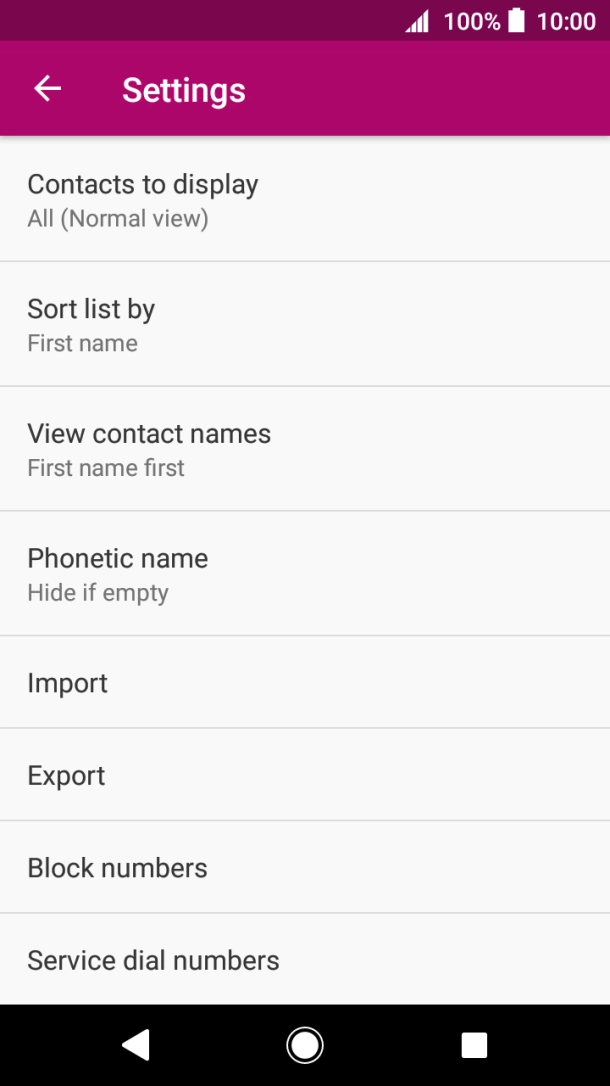Tap the battery icon in status bar
This screenshot has height=1086, width=610.
click(x=516, y=21)
